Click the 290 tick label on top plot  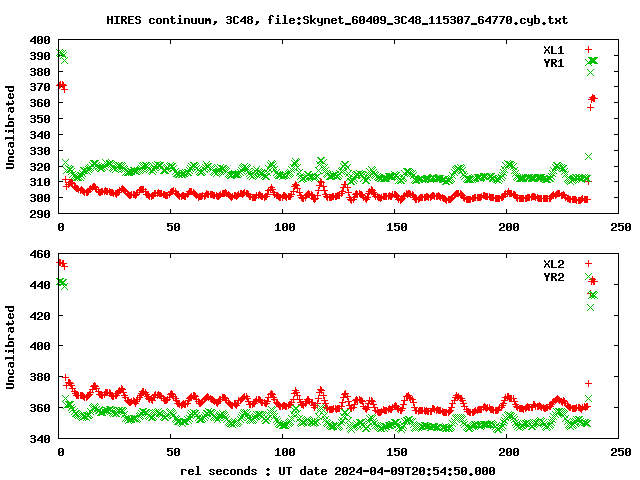pos(40,214)
